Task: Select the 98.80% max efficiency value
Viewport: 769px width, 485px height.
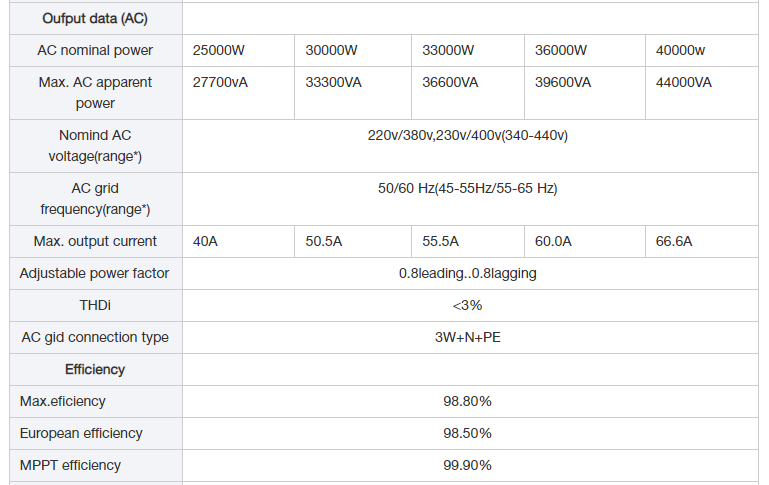Action: point(467,401)
